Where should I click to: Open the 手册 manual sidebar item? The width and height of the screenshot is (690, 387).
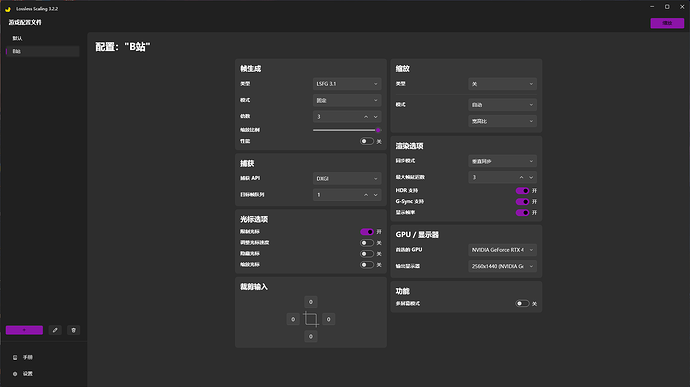point(43,358)
